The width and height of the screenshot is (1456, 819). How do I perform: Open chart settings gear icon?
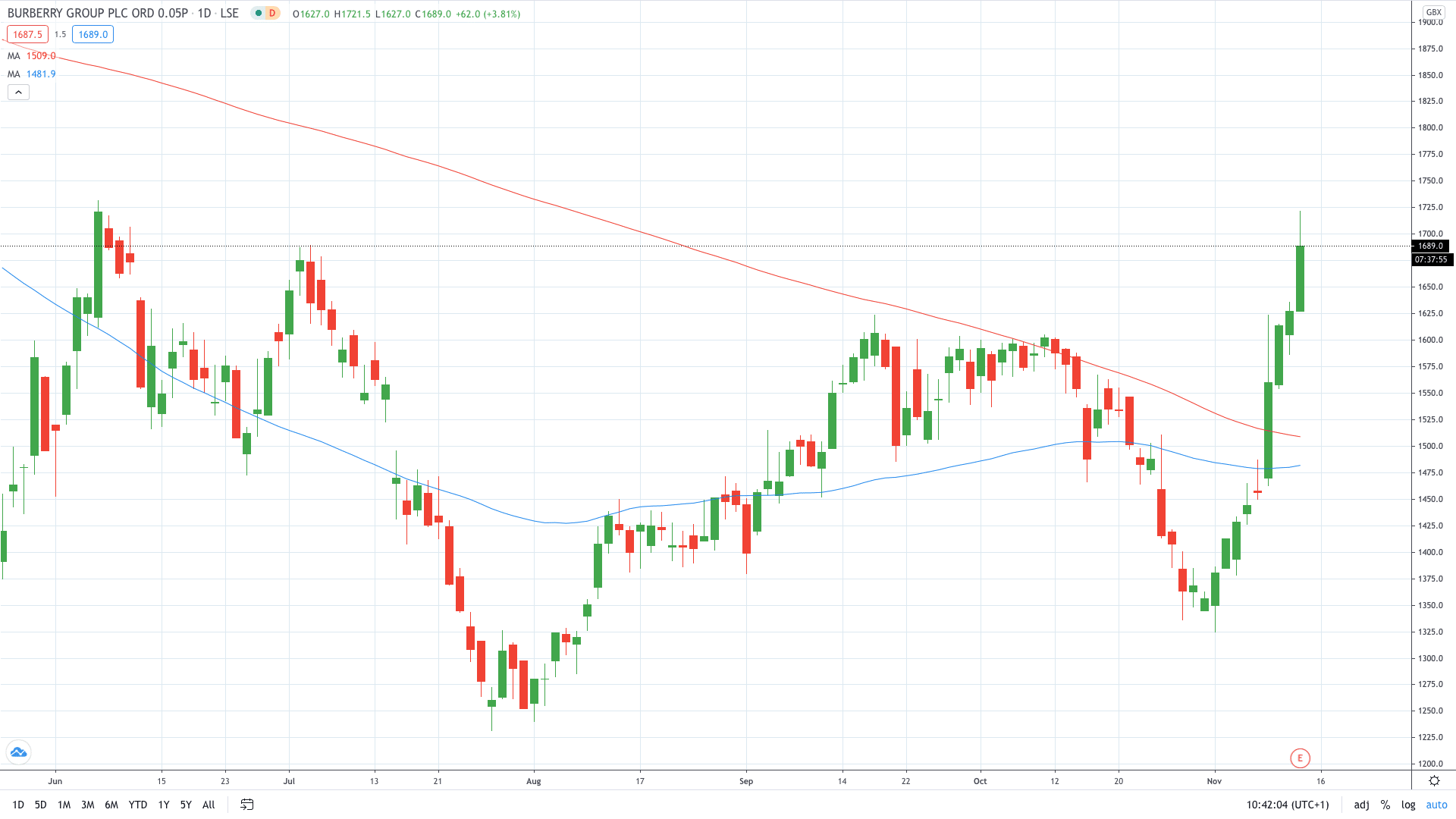pos(1434,780)
